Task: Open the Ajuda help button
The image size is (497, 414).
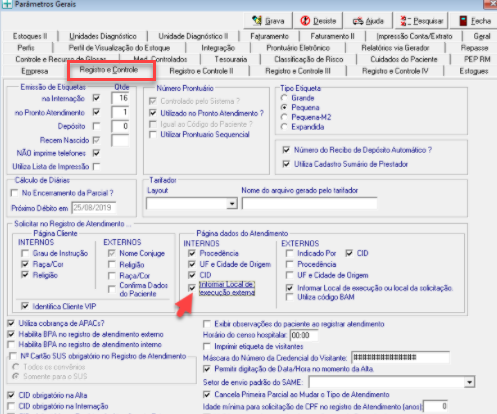Action: (368, 21)
